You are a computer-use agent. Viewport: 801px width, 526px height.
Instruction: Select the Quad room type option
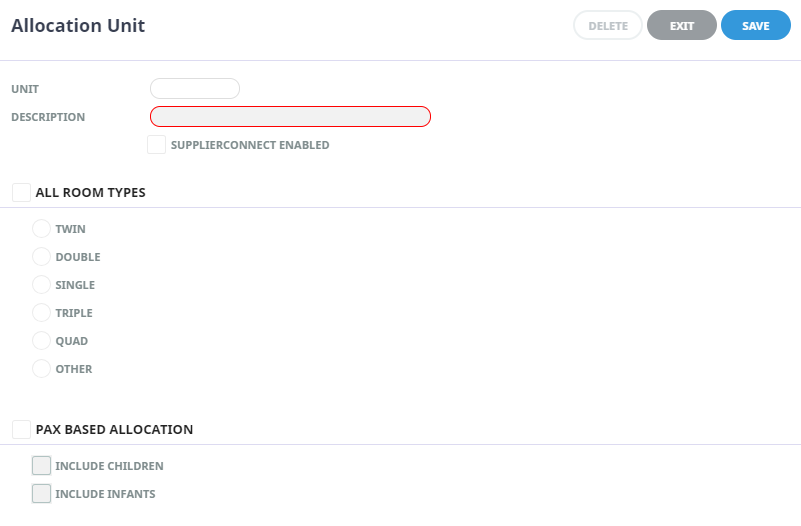click(x=41, y=341)
